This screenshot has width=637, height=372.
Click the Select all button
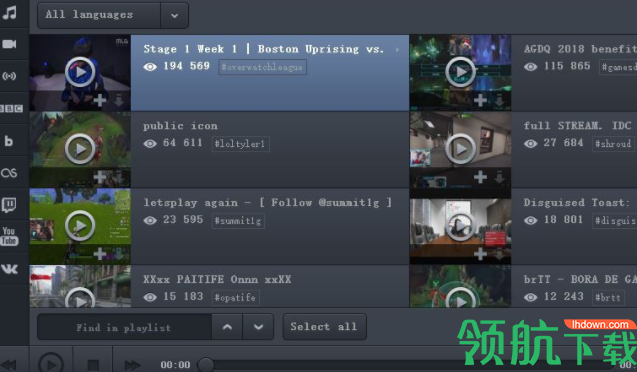(324, 327)
